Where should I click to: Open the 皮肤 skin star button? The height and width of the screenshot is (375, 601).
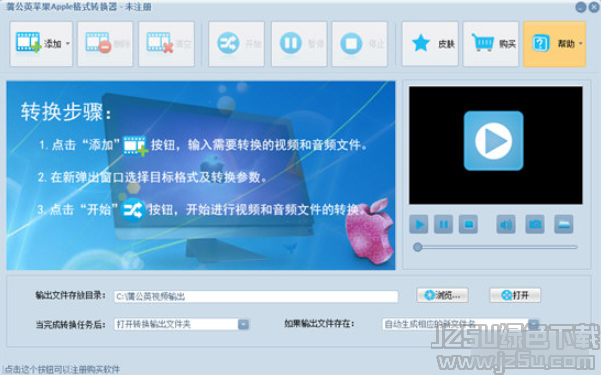click(x=430, y=44)
